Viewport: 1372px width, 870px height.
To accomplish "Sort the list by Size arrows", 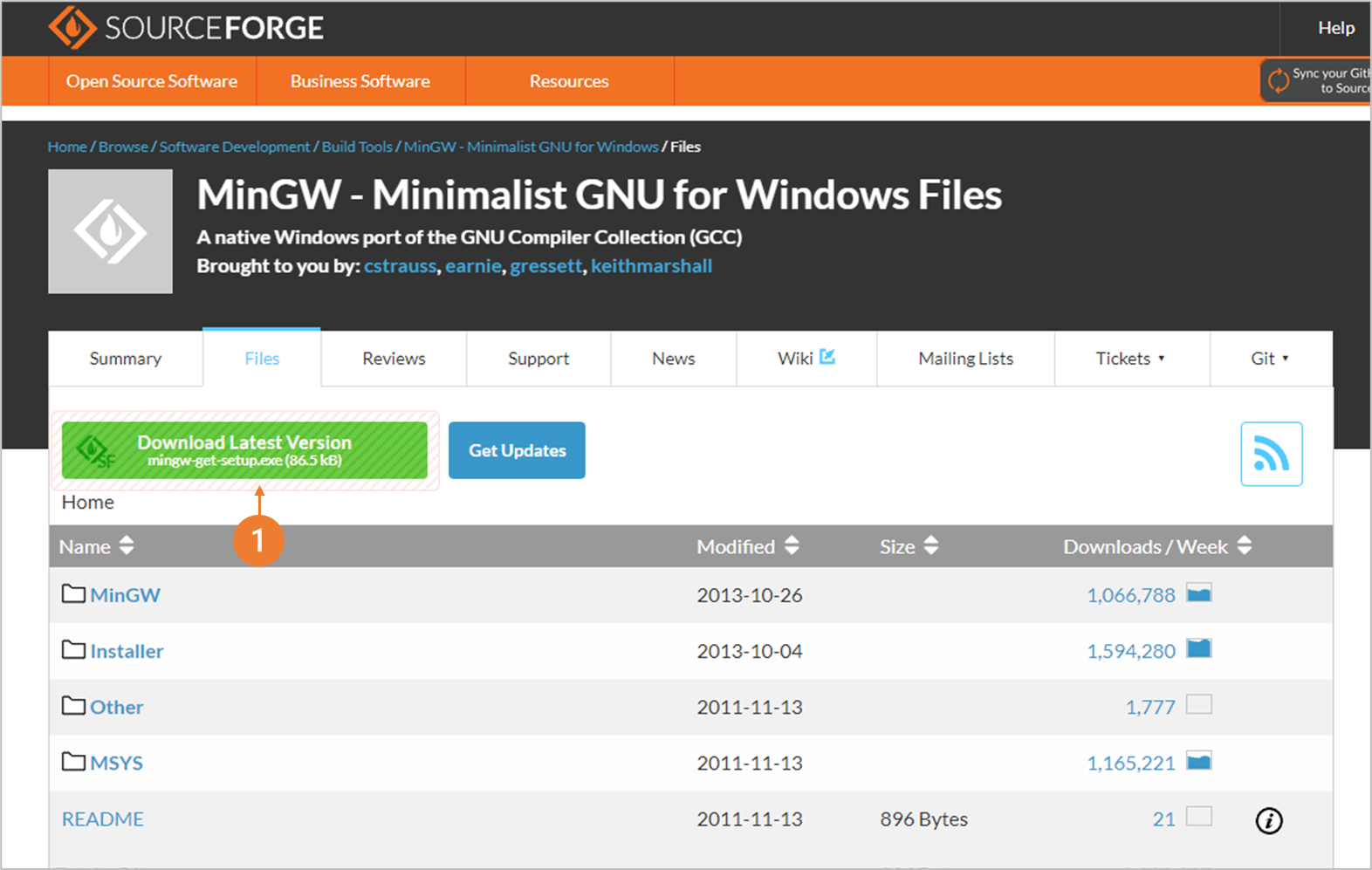I will click(x=931, y=545).
